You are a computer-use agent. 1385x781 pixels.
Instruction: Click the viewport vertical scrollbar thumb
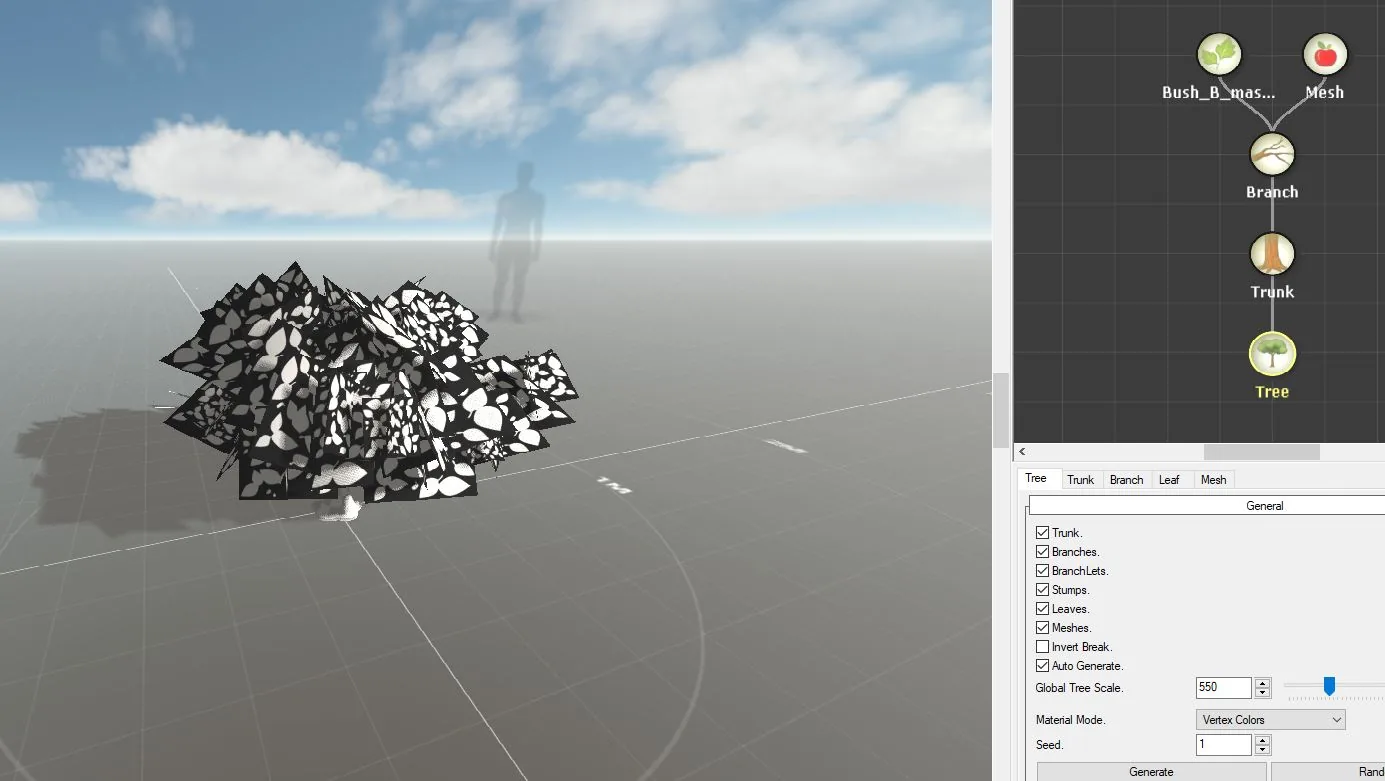click(1001, 410)
